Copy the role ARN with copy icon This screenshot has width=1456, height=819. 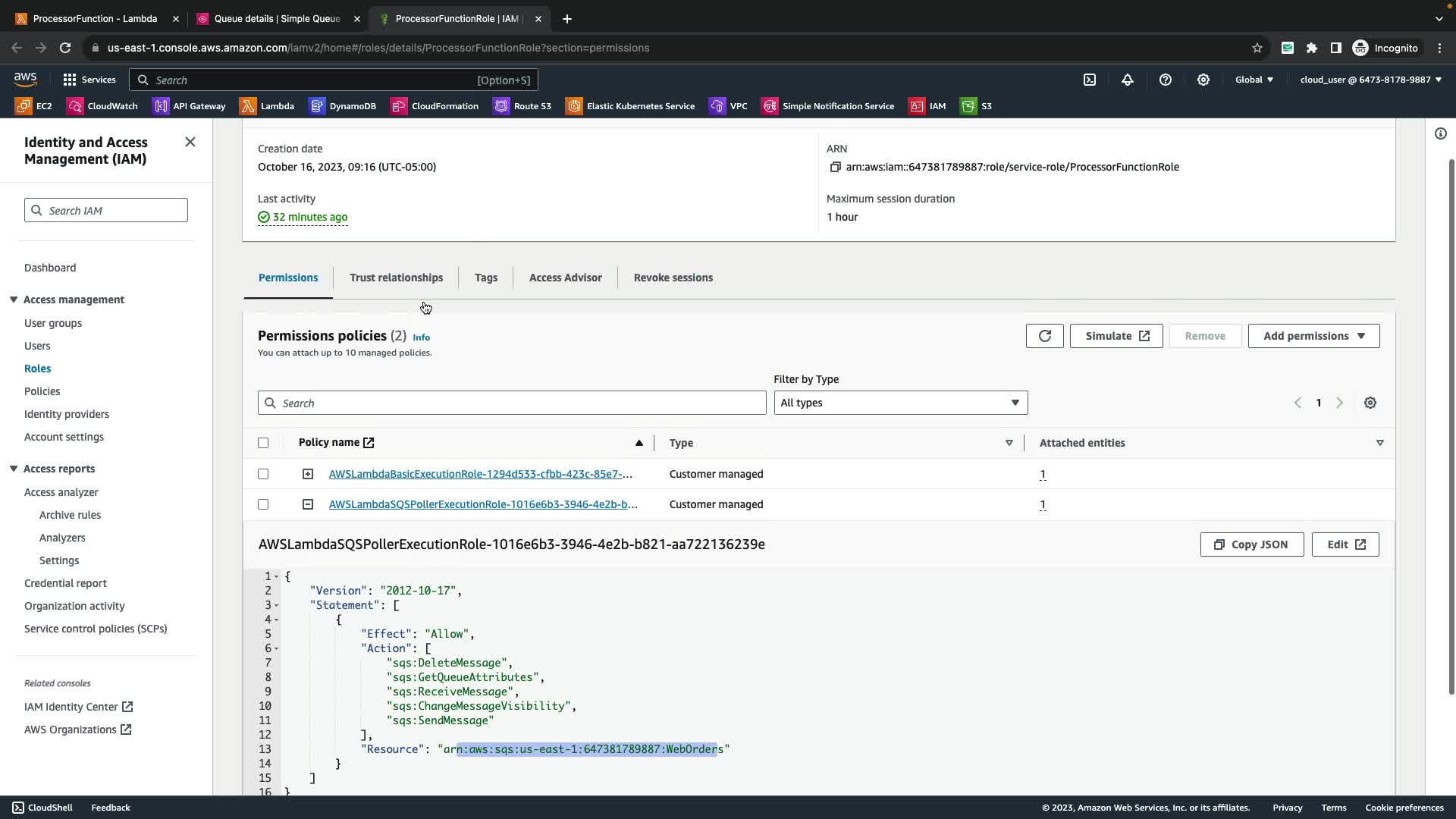(x=835, y=167)
